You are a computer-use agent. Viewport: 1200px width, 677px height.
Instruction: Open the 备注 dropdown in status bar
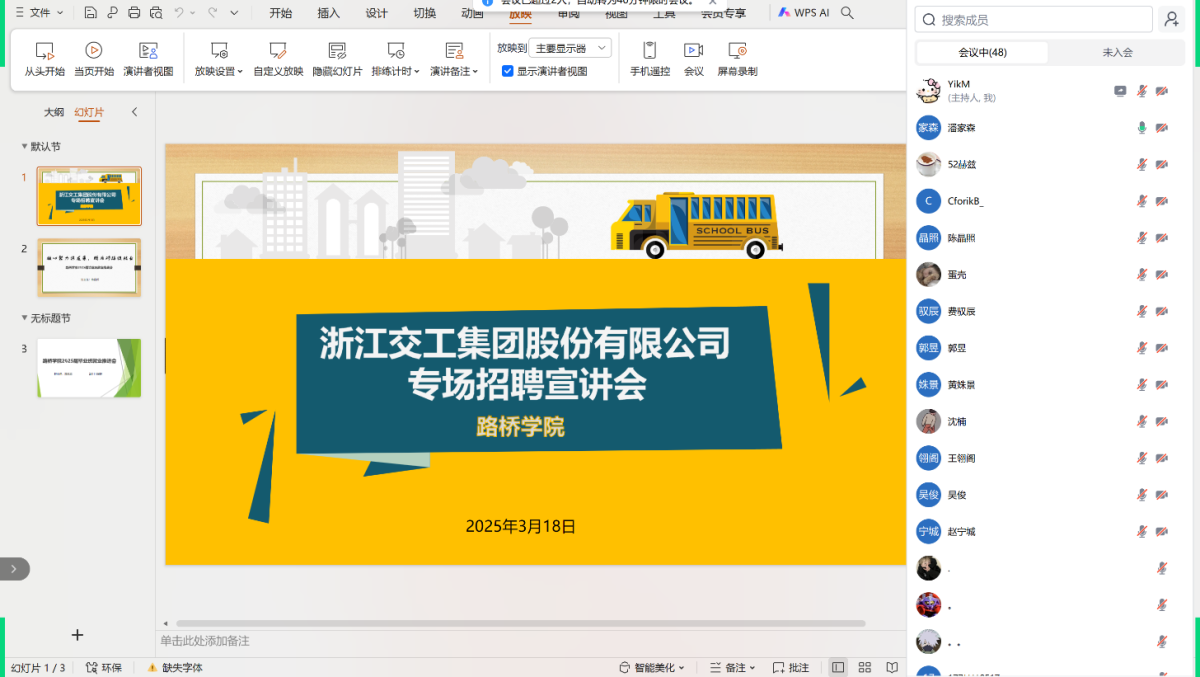(732, 667)
